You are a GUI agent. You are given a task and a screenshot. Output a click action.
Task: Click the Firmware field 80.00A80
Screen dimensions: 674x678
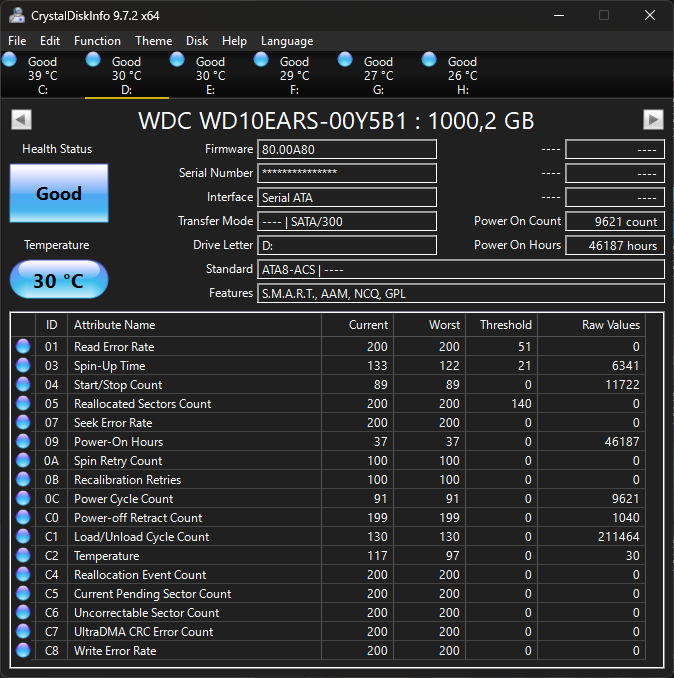point(347,150)
